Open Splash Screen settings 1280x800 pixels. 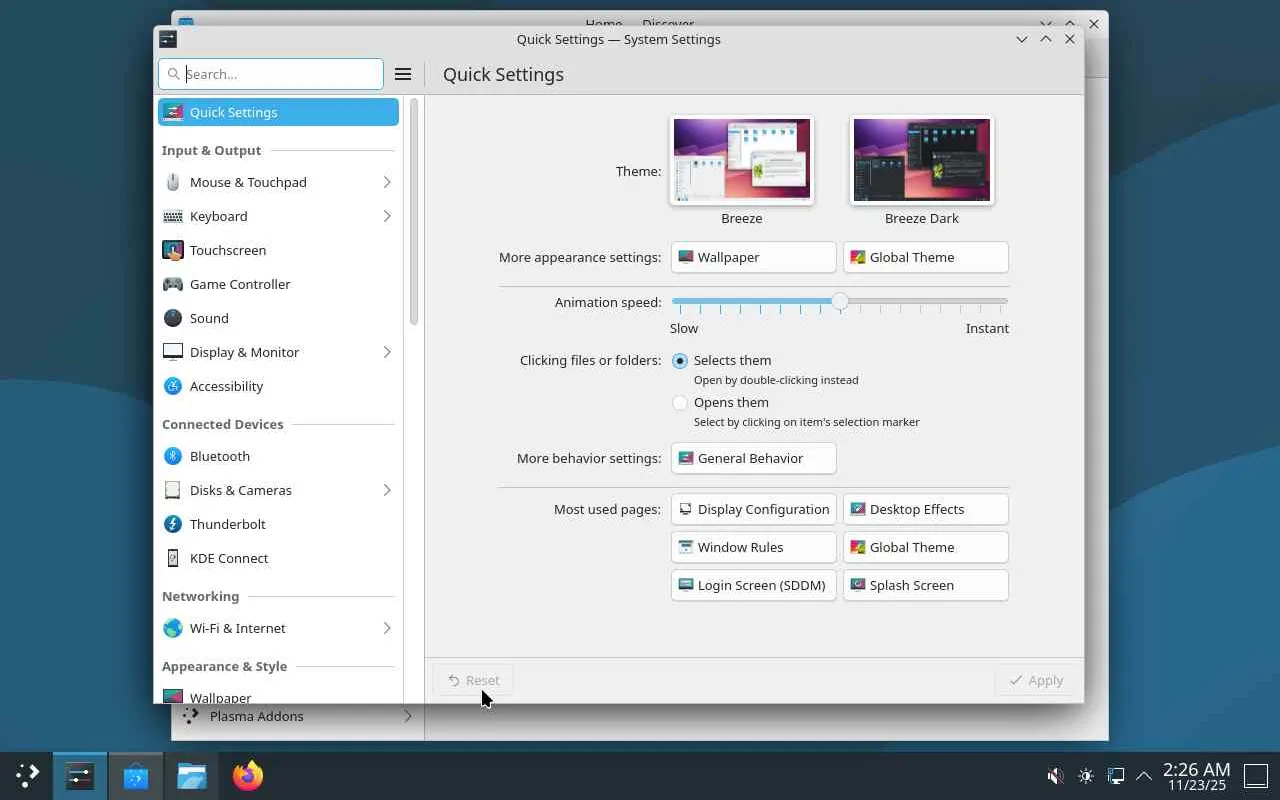click(x=925, y=585)
